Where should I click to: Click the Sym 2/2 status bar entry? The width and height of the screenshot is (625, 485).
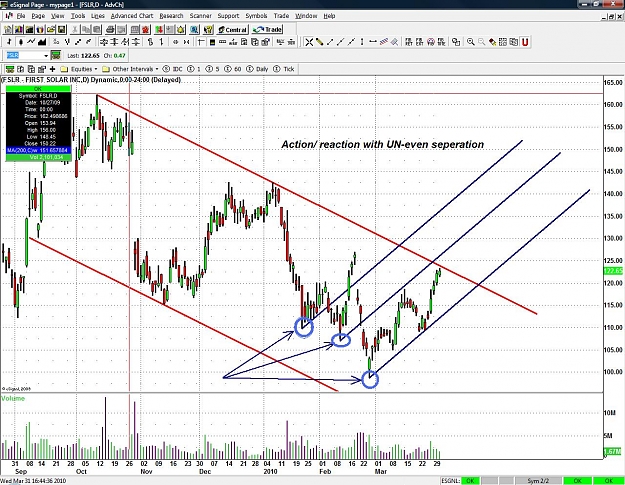tap(539, 481)
